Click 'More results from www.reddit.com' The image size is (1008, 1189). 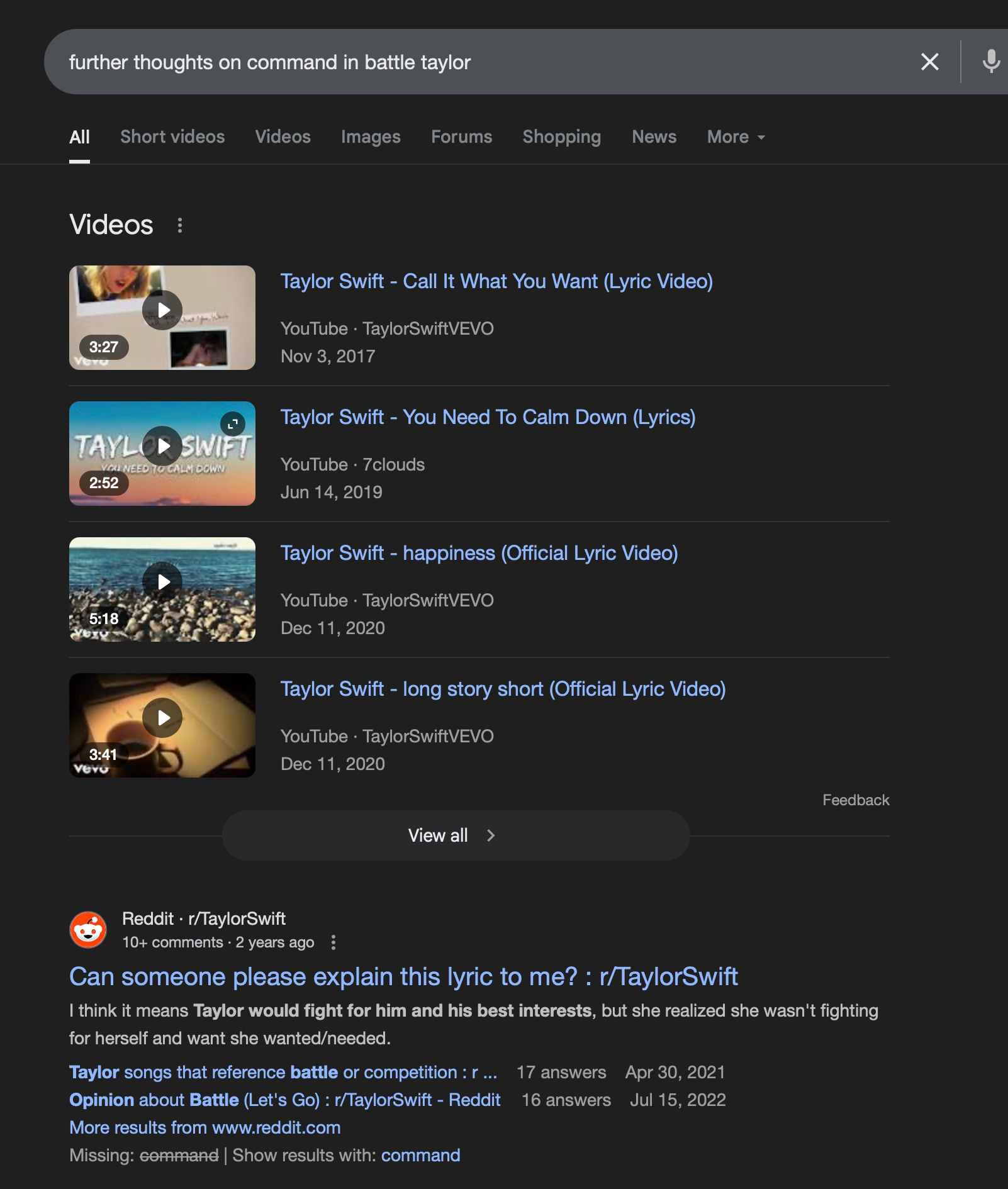[204, 1127]
